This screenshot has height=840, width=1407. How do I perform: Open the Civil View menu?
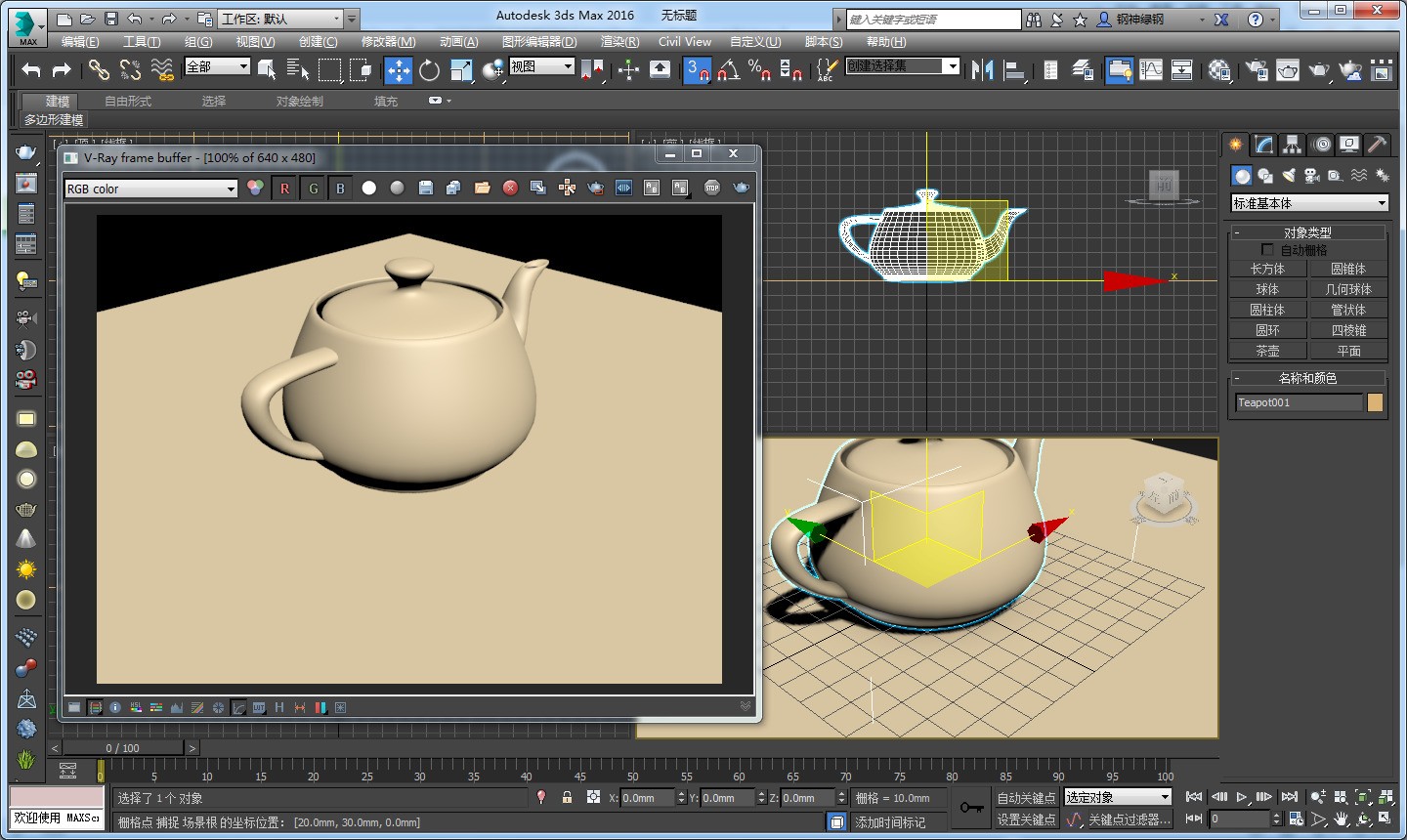[x=685, y=42]
